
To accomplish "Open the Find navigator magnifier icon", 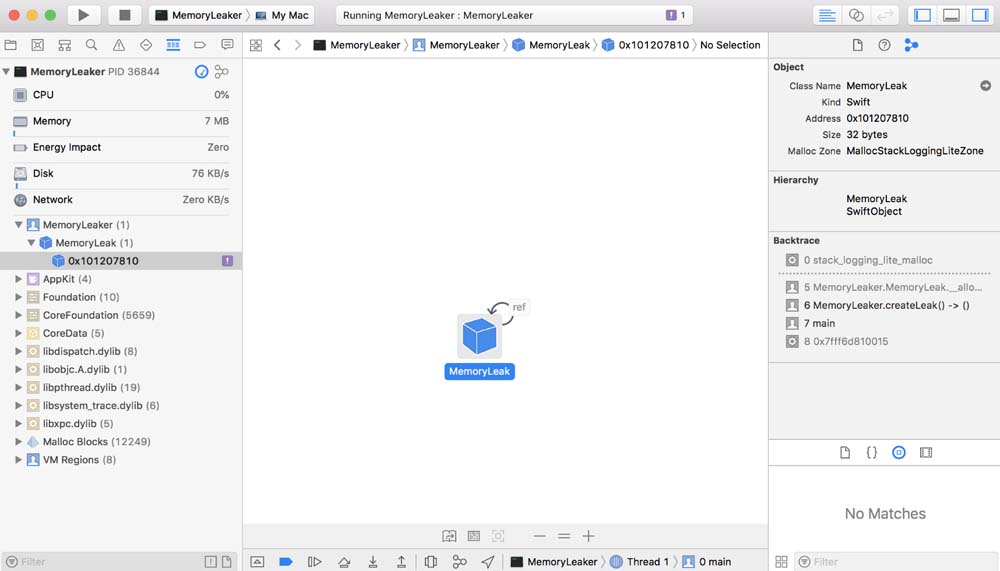I will (91, 45).
